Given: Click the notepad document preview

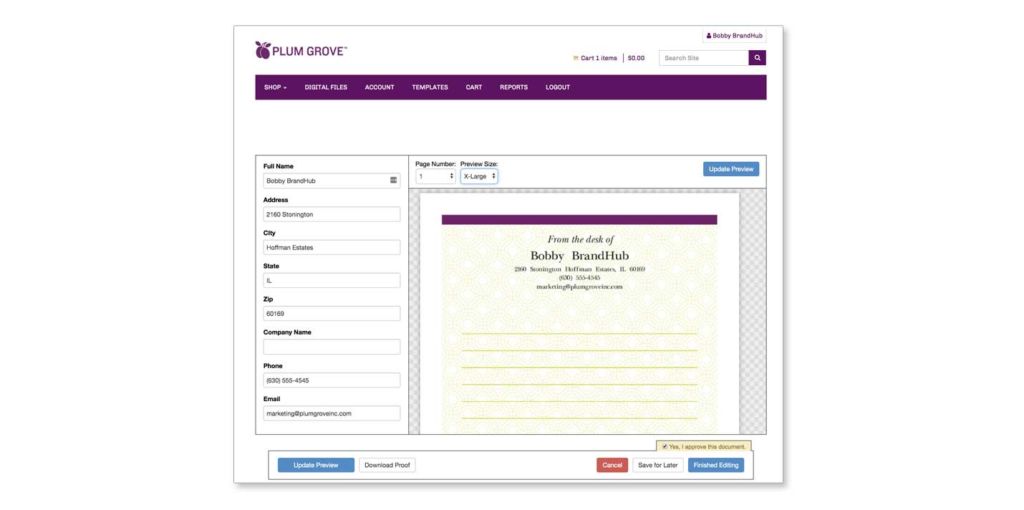Looking at the screenshot, I should (579, 313).
